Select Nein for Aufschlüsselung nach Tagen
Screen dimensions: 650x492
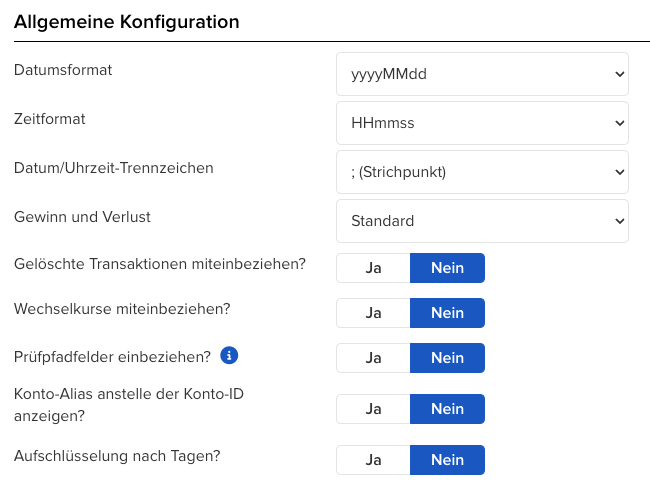point(447,460)
